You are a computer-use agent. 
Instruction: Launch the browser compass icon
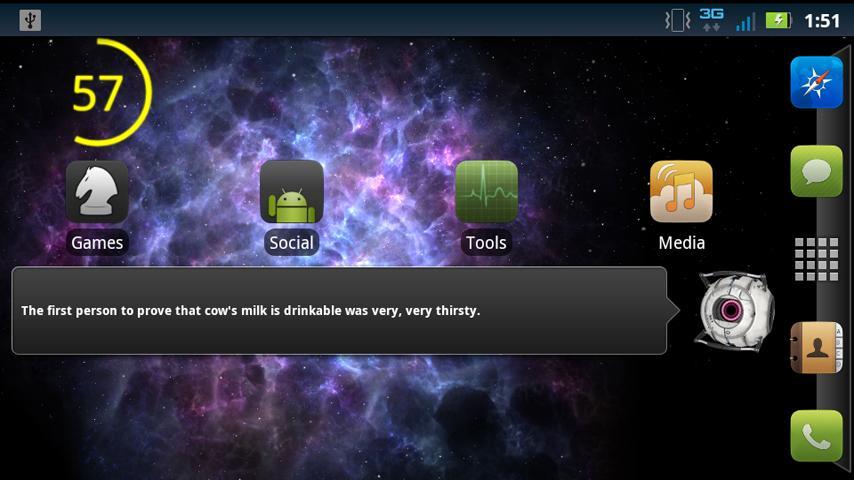(816, 83)
